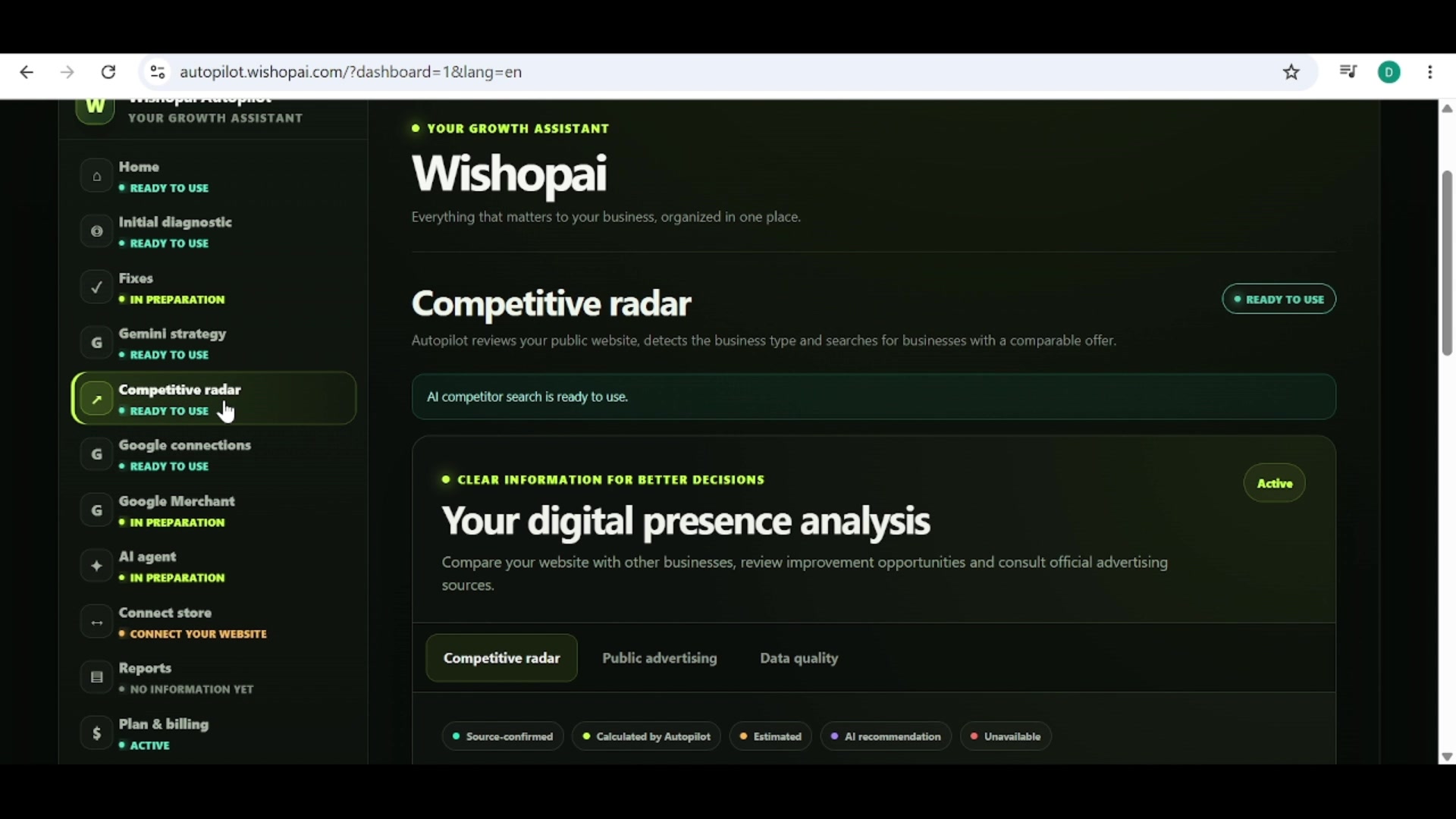View Reports in the sidebar
This screenshot has height=819, width=1456.
214,677
